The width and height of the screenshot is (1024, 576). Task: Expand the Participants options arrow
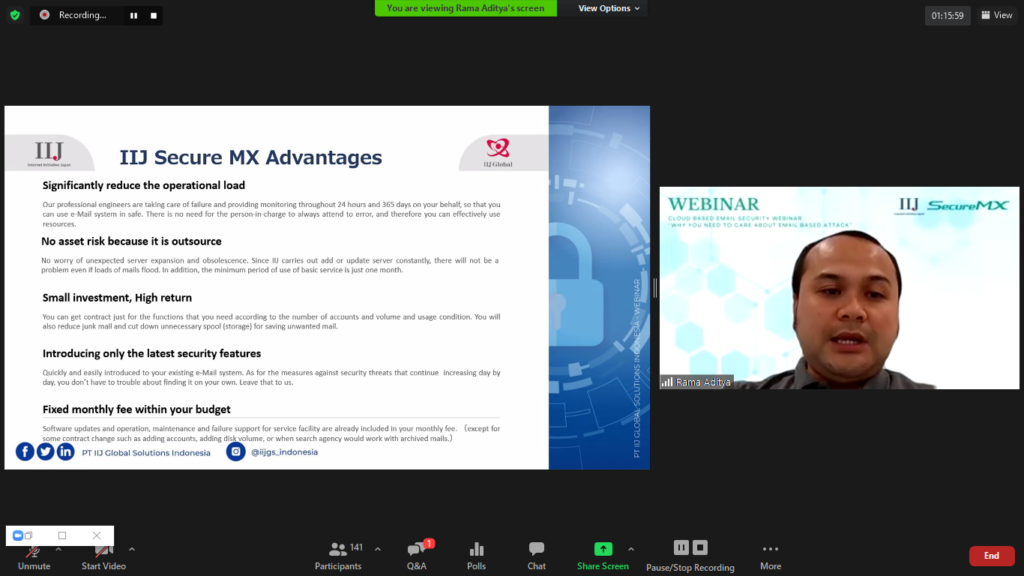[x=377, y=549]
